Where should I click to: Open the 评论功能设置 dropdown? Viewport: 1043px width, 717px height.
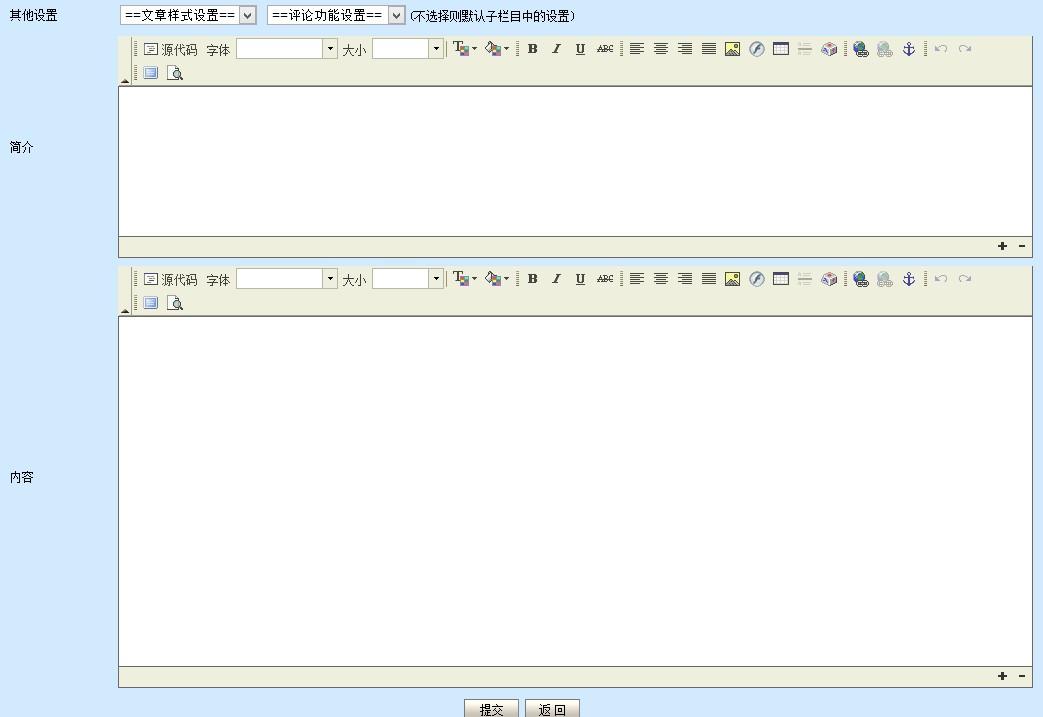pos(336,15)
